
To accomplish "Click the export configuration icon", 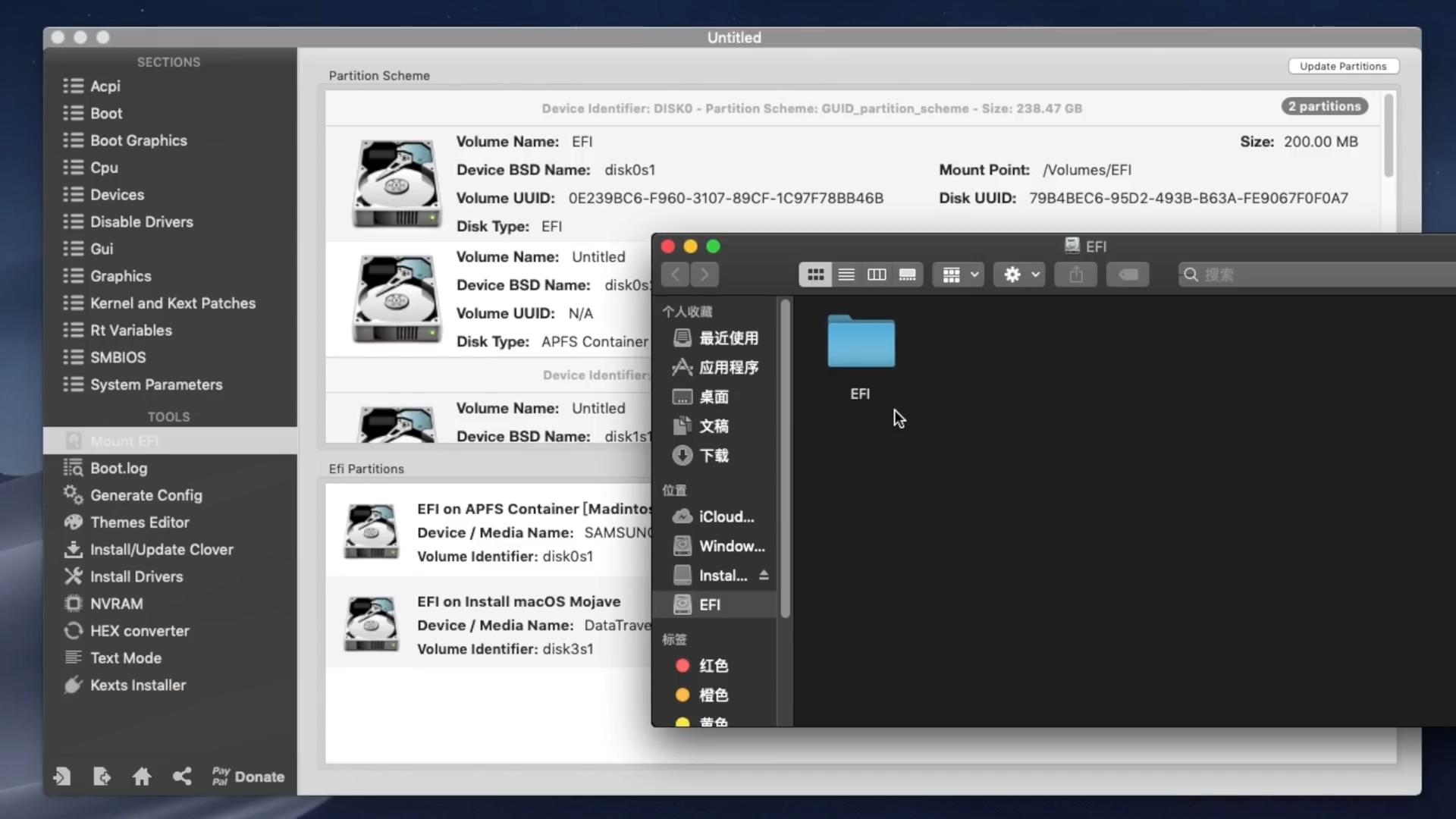I will click(102, 776).
